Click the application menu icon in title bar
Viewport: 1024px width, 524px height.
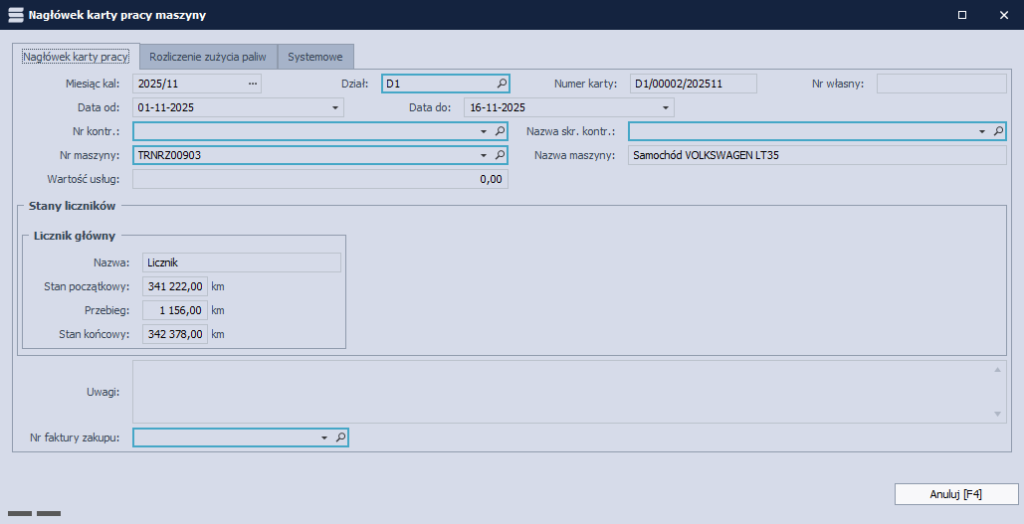pyautogui.click(x=15, y=15)
